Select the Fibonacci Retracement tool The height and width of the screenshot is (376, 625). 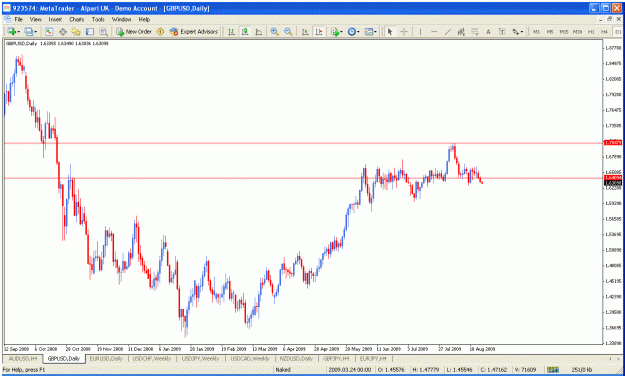point(474,31)
